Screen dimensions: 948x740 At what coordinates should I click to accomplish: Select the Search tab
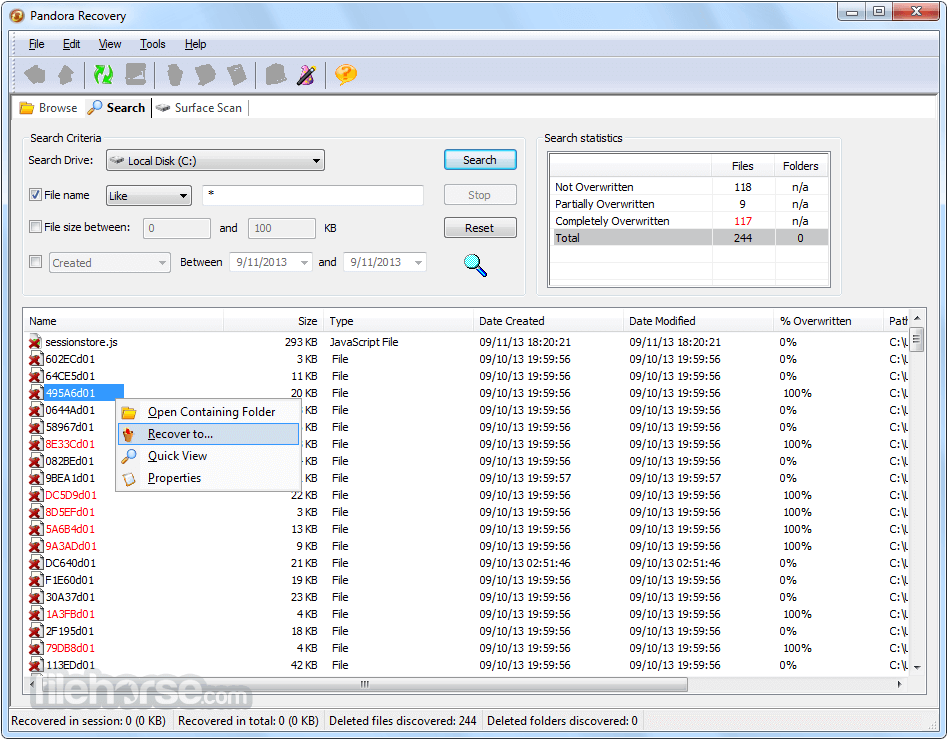coord(117,108)
